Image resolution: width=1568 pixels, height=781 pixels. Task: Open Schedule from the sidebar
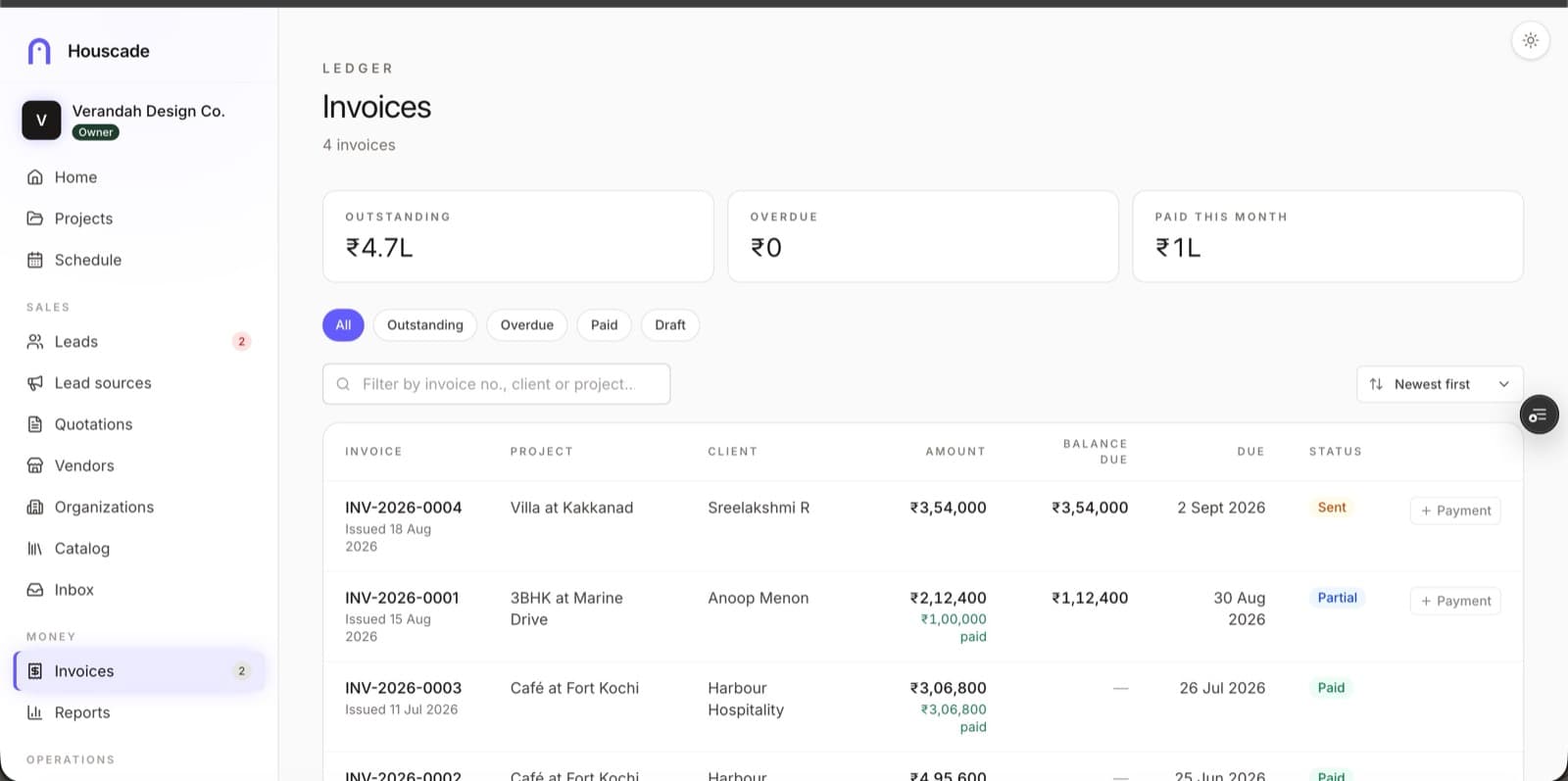(139, 260)
